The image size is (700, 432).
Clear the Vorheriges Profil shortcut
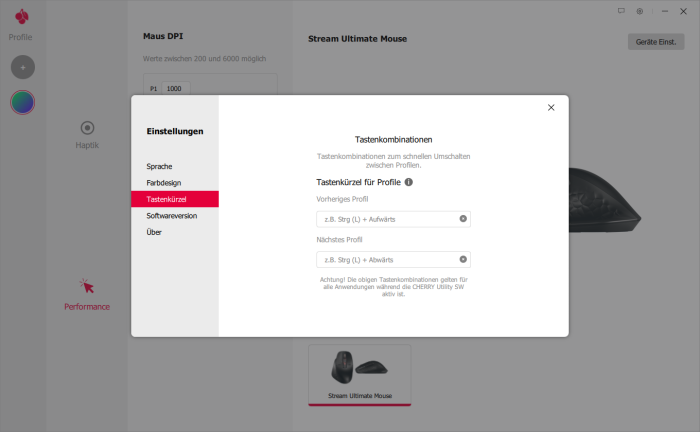[x=463, y=219]
